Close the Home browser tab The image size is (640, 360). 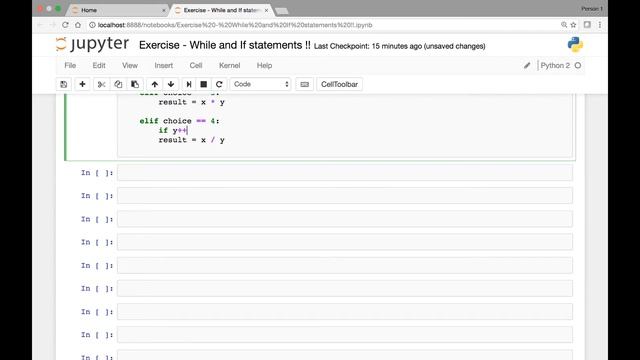[x=164, y=10]
